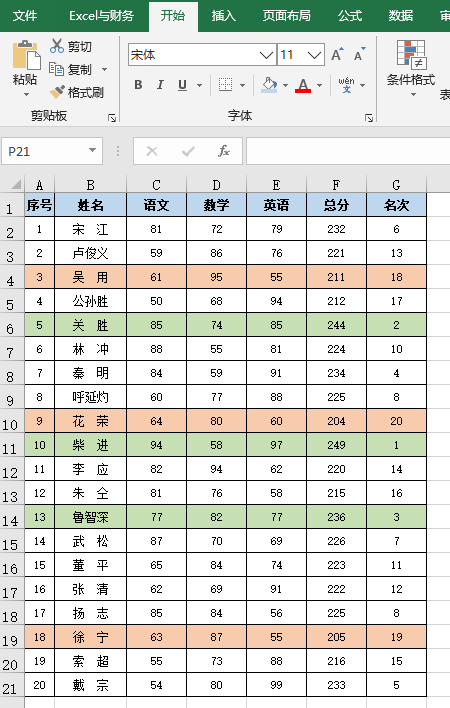Open the underline style dropdown arrow
Screen dimensions: 450x708
(199, 85)
